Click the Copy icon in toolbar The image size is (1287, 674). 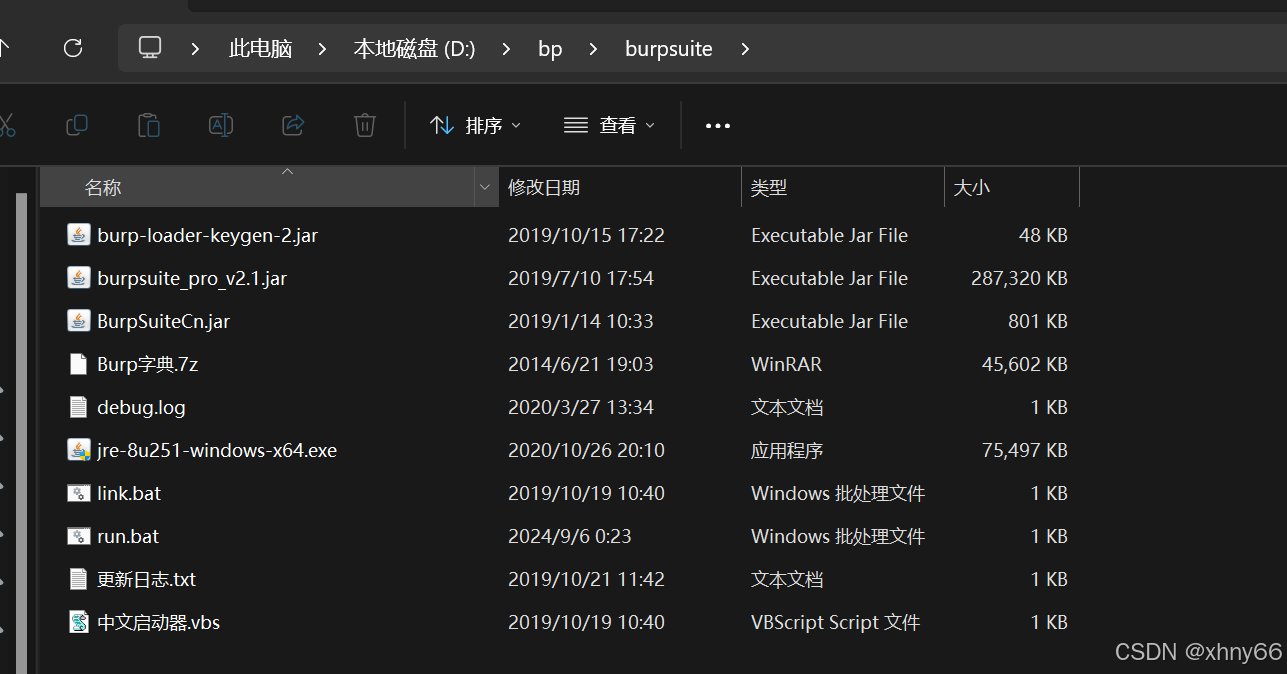[x=76, y=125]
